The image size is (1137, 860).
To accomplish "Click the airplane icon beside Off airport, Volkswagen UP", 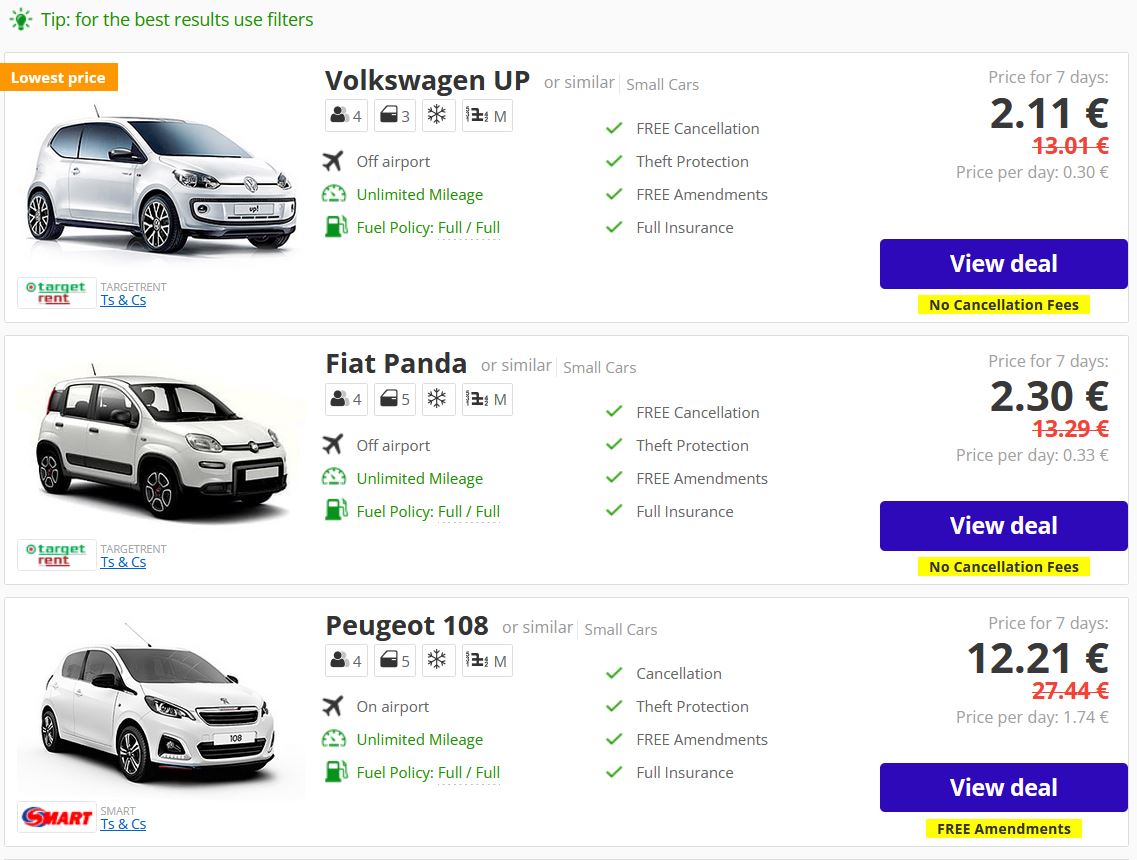I will coord(333,161).
